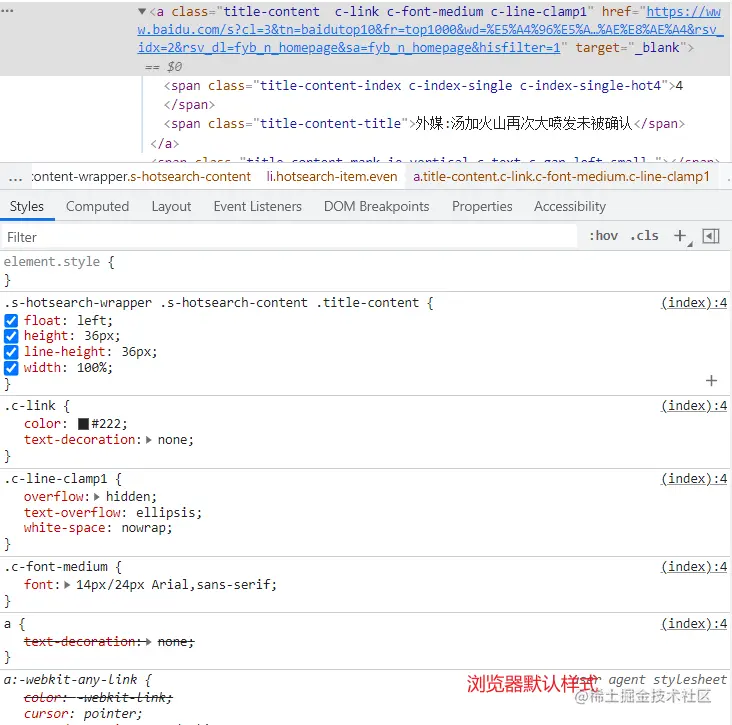
Task: Click the element.style rule selector
Action: tap(52, 262)
